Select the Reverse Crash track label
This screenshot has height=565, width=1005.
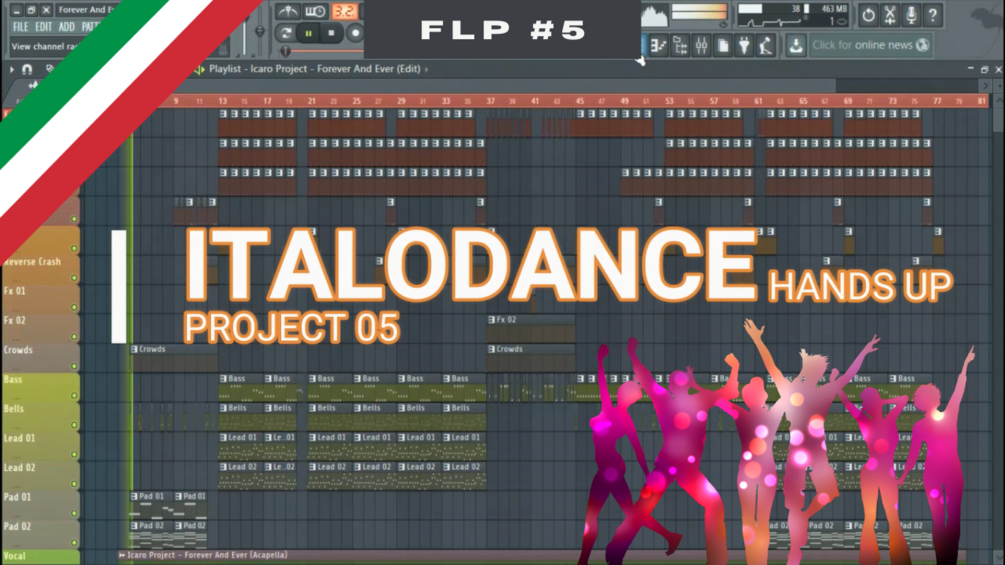(32, 262)
